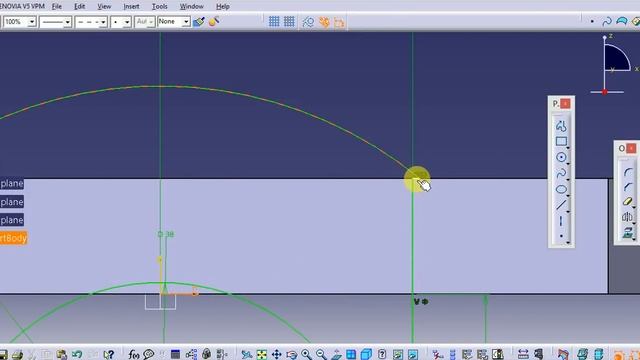Select the Corner tool in Operation toolbar
640x360 pixels.
[628, 172]
